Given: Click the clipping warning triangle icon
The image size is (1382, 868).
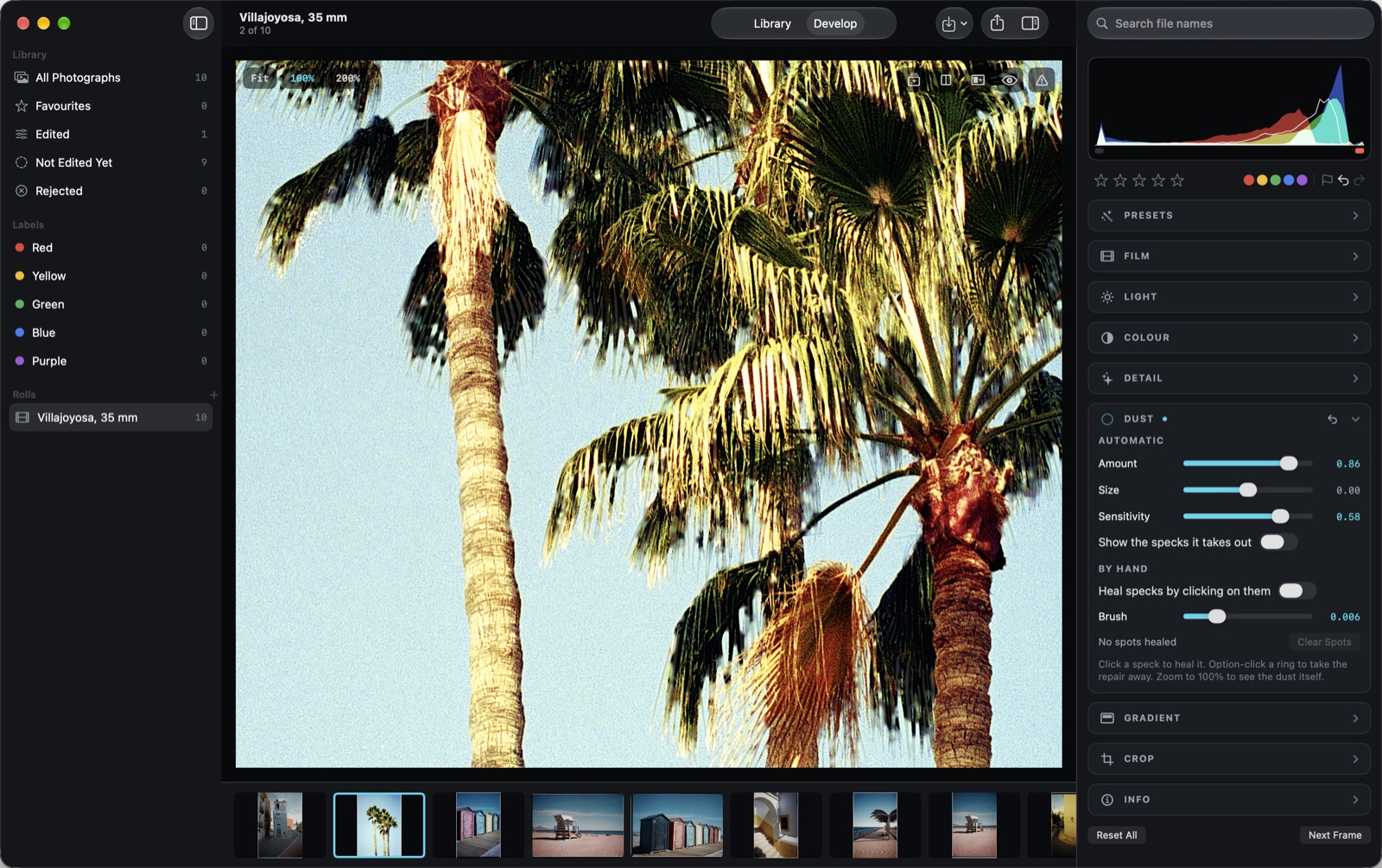Looking at the screenshot, I should click(1042, 79).
